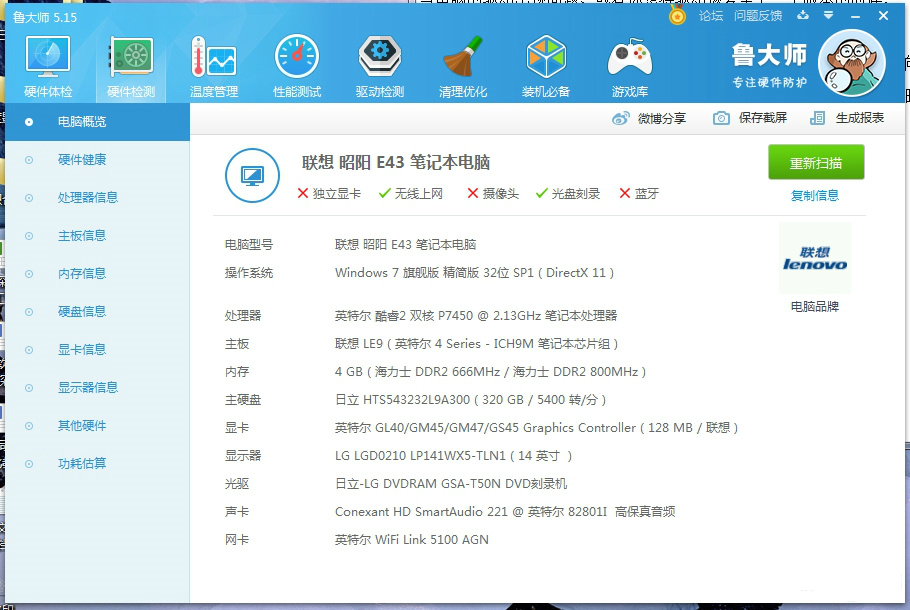Click 复制信息 copy info link

coord(815,196)
